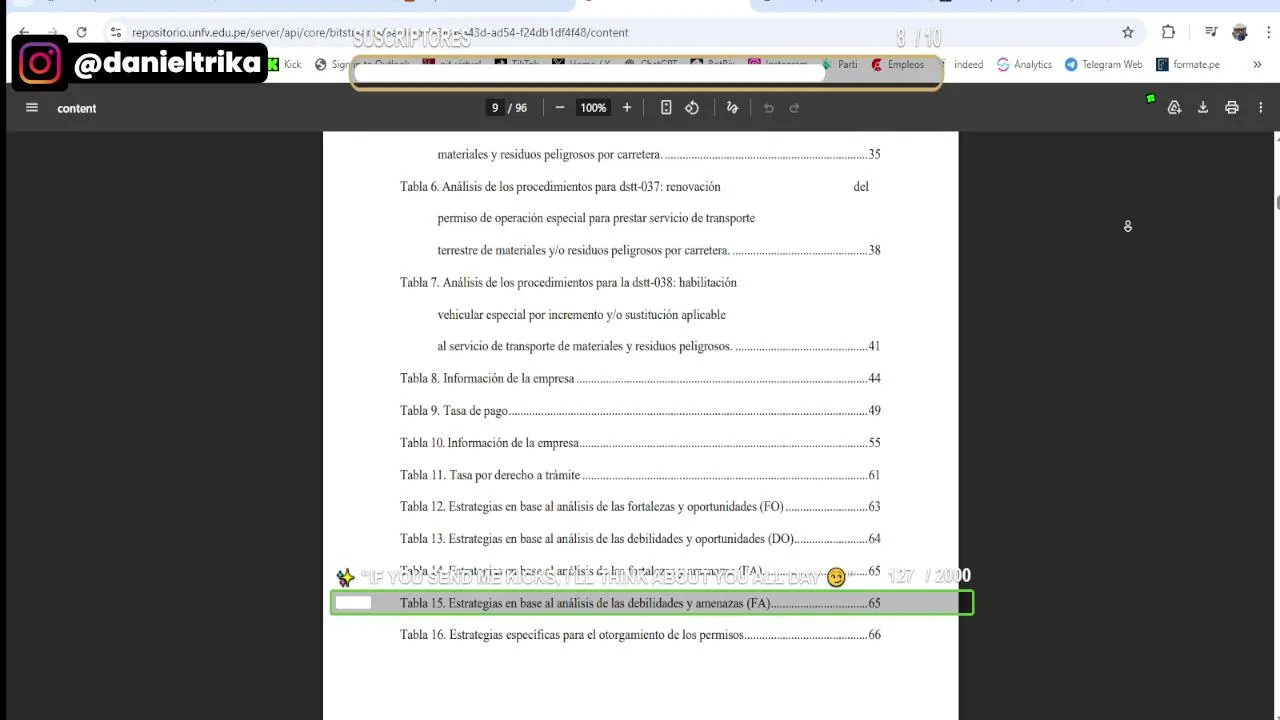The image size is (1280, 720).
Task: Click 'Tabla 11. Tasa por derecho a trámite'
Action: click(x=640, y=475)
